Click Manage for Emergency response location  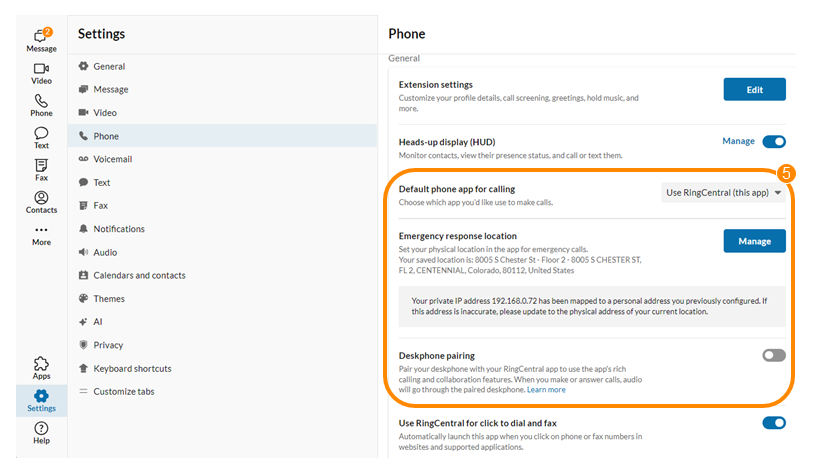point(754,241)
